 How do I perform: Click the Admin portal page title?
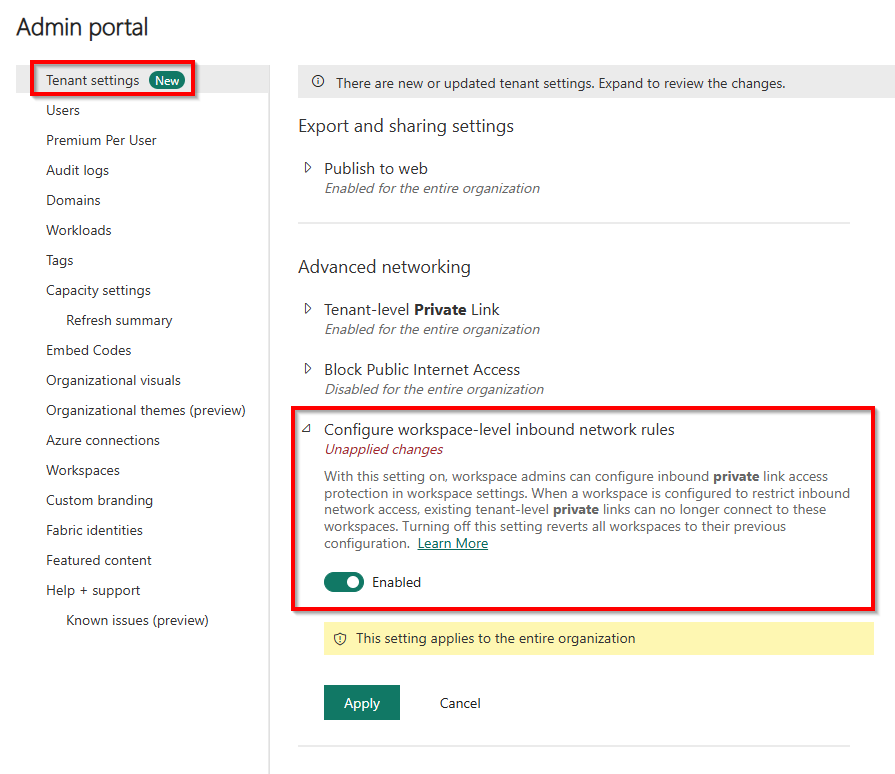82,27
